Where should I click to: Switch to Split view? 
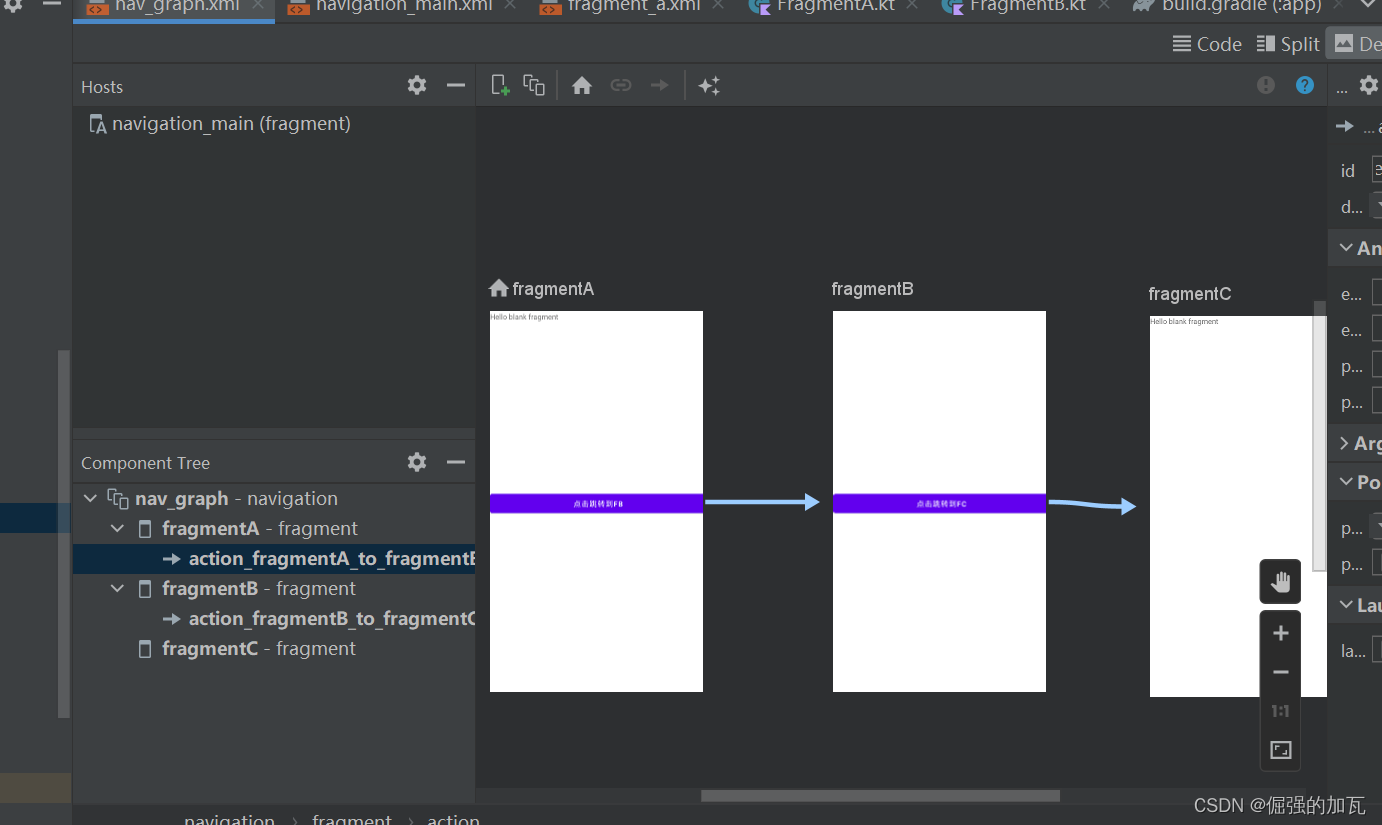pos(1288,44)
